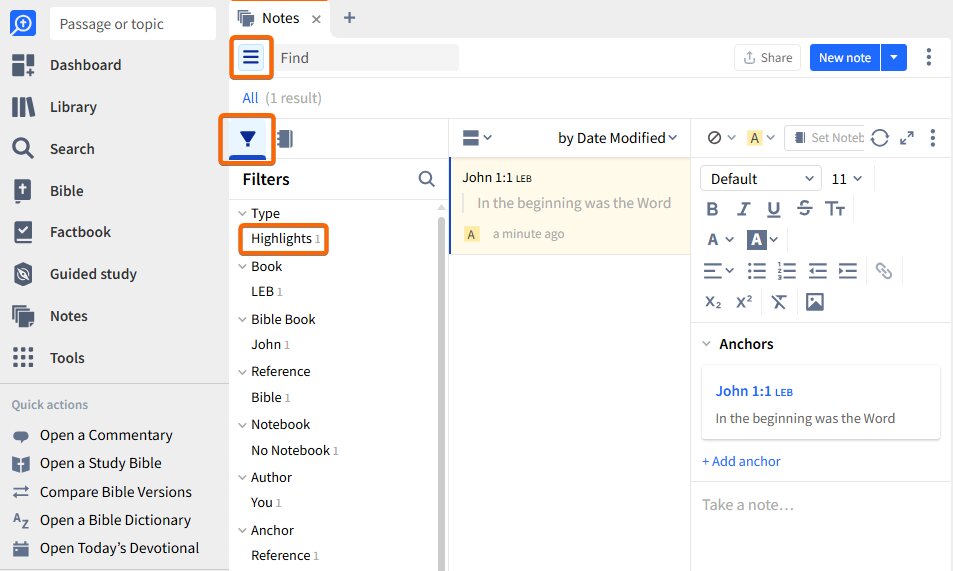Screen dimensions: 953x571
Task: Apply subscript formatting
Action: (x=713, y=302)
